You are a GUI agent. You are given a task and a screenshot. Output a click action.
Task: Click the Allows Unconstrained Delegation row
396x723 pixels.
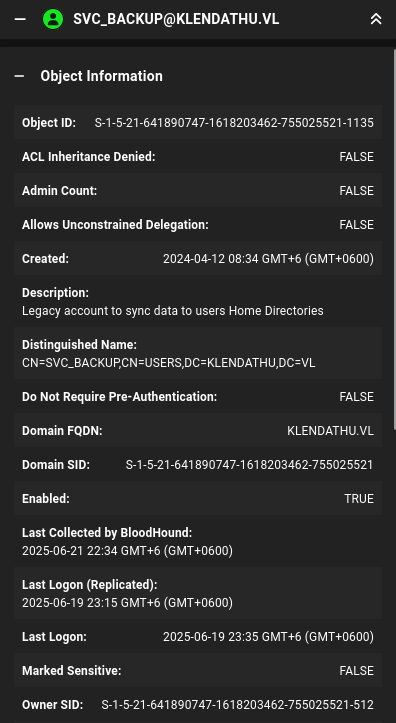point(198,225)
